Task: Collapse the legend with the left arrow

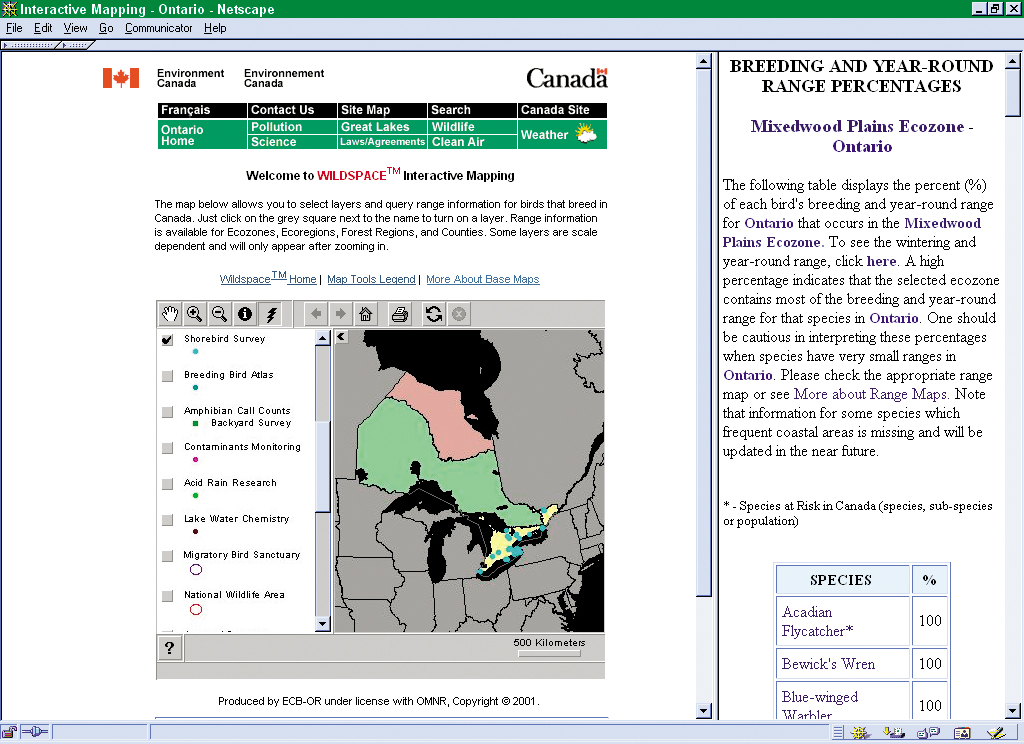Action: (341, 336)
